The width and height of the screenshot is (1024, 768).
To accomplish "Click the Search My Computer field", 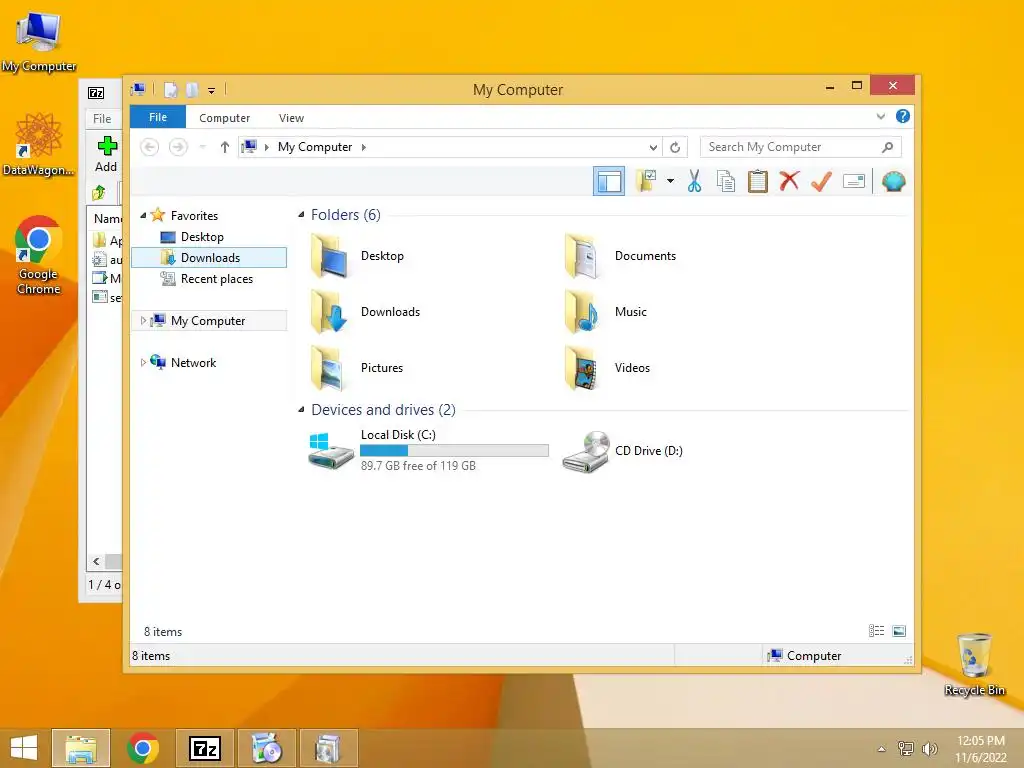I will [800, 147].
